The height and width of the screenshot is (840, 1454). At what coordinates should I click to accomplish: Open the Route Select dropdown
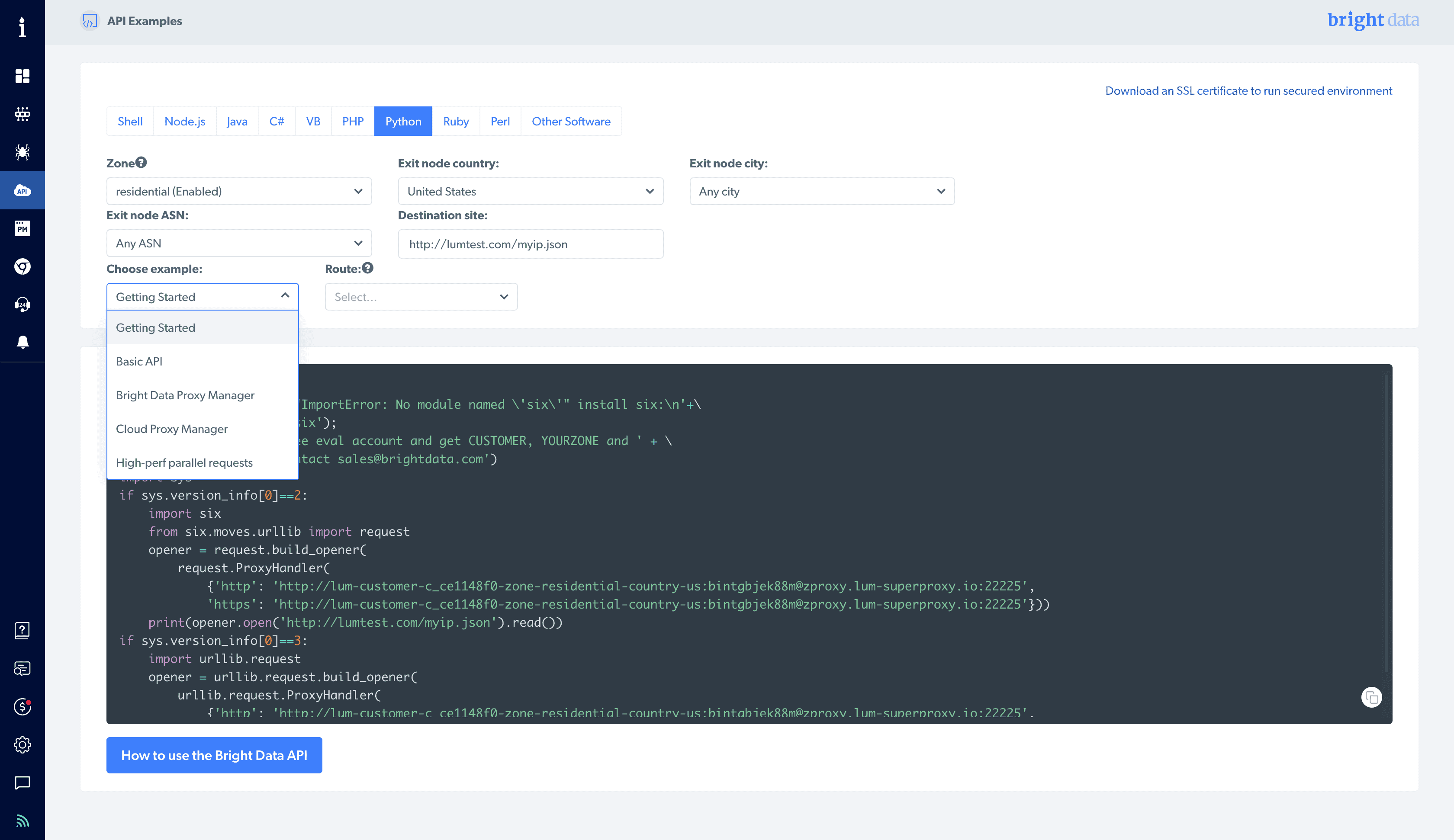tap(421, 297)
